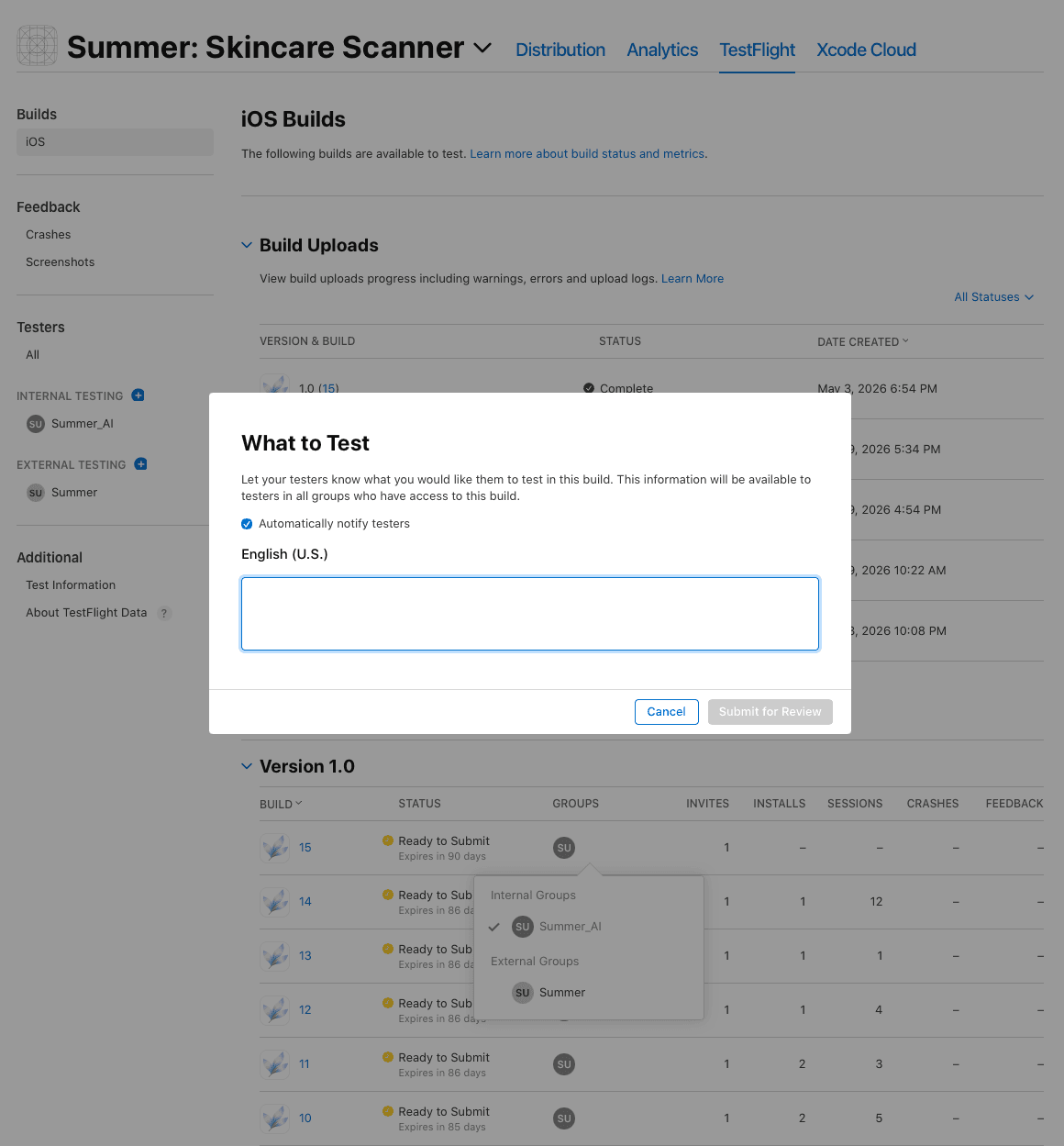Open build 13 link

(x=305, y=956)
